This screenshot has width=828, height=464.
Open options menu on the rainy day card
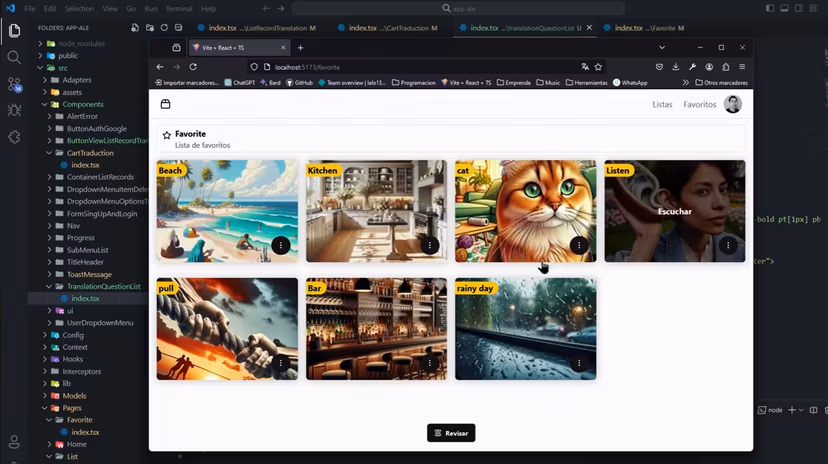[x=579, y=363]
